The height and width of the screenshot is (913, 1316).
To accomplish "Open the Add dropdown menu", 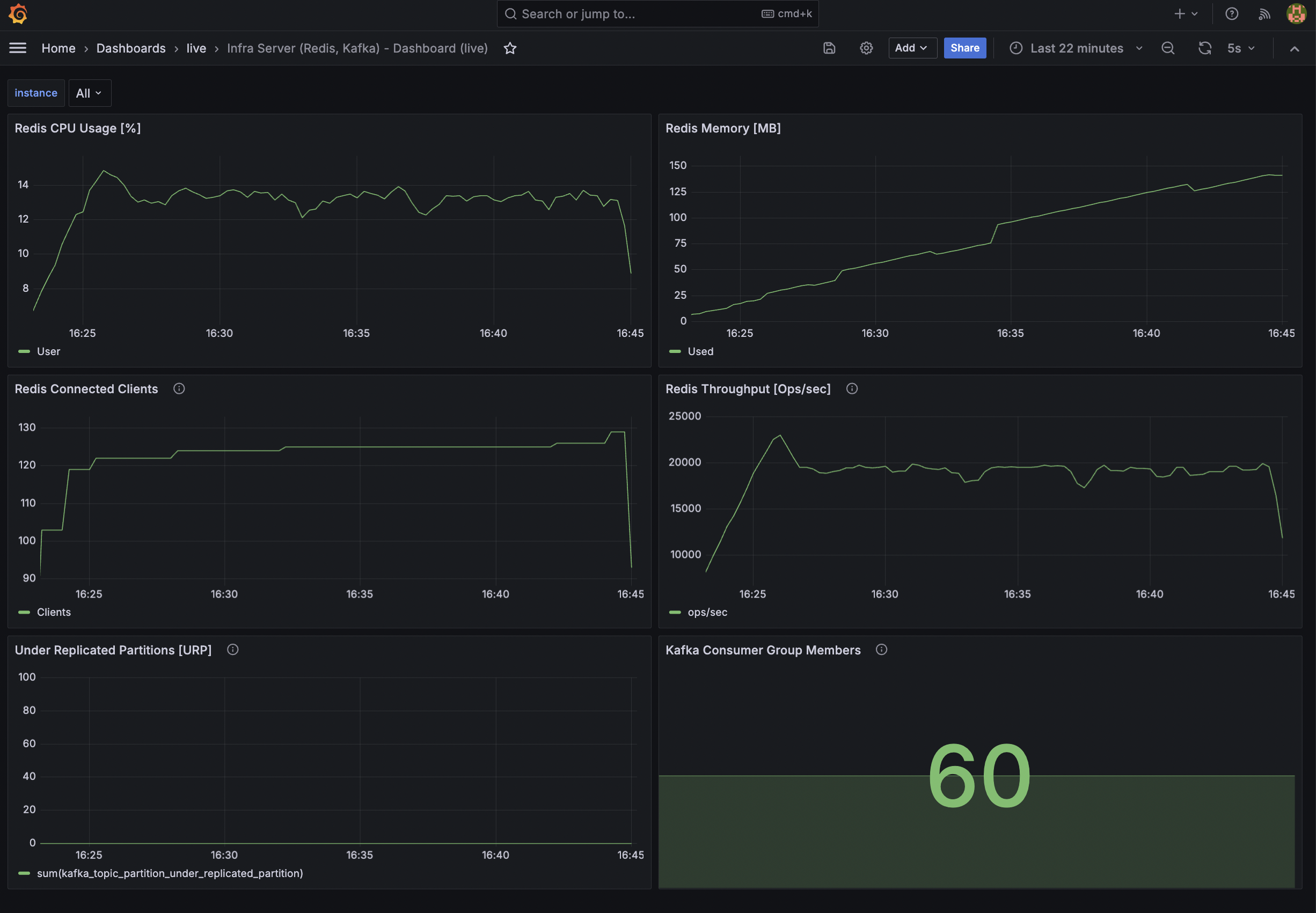I will click(x=911, y=48).
